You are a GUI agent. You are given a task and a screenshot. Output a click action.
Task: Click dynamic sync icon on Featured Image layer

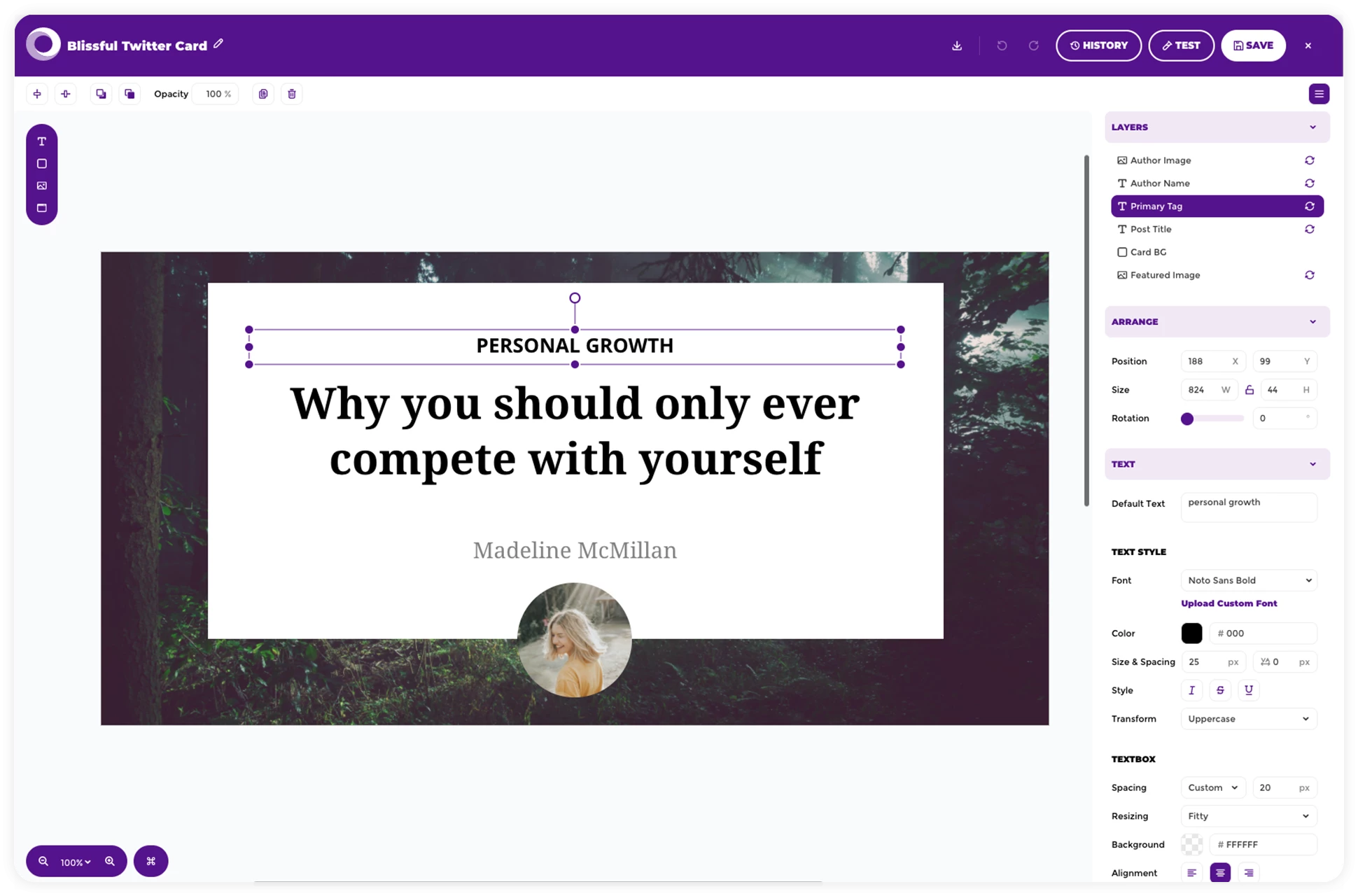[1309, 275]
